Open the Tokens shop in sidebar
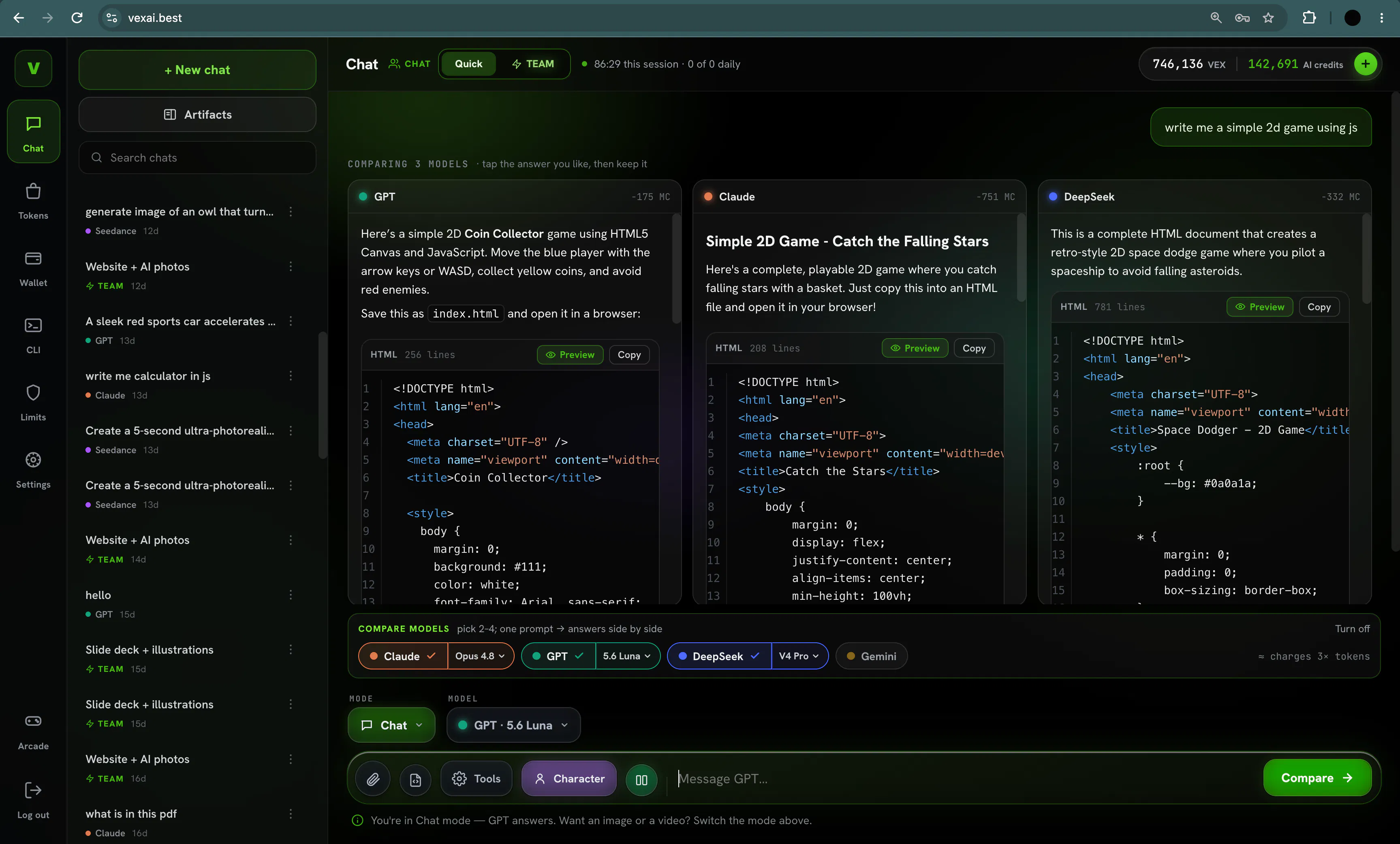 click(33, 200)
